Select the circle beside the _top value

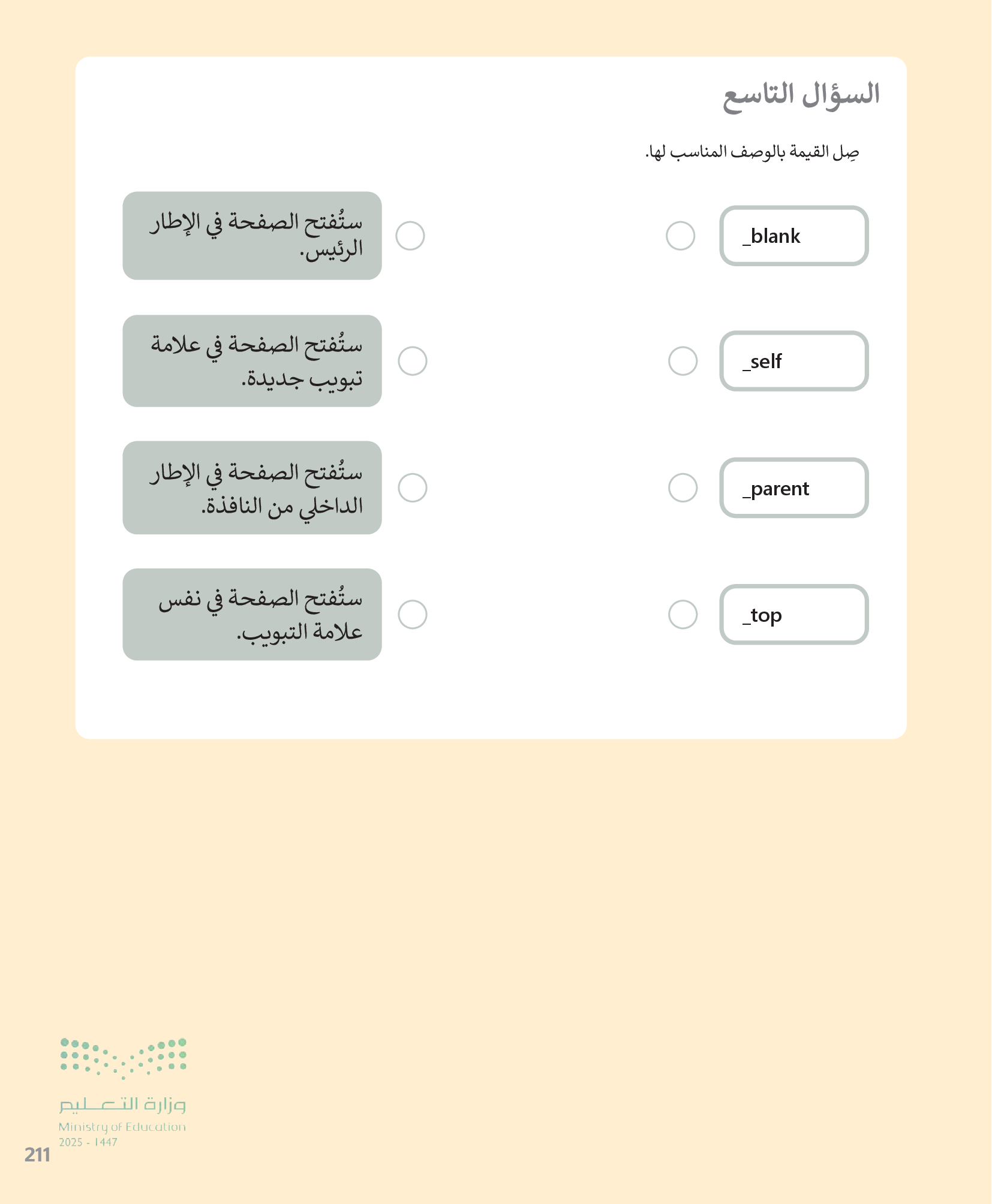point(683,615)
